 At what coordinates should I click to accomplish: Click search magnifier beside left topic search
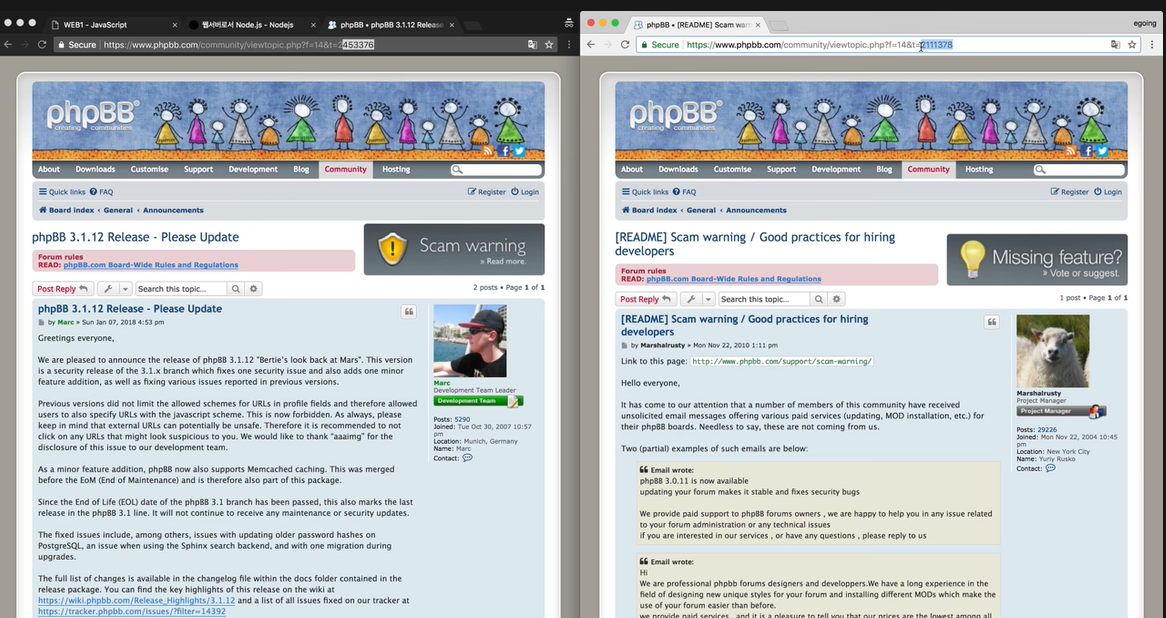[236, 289]
